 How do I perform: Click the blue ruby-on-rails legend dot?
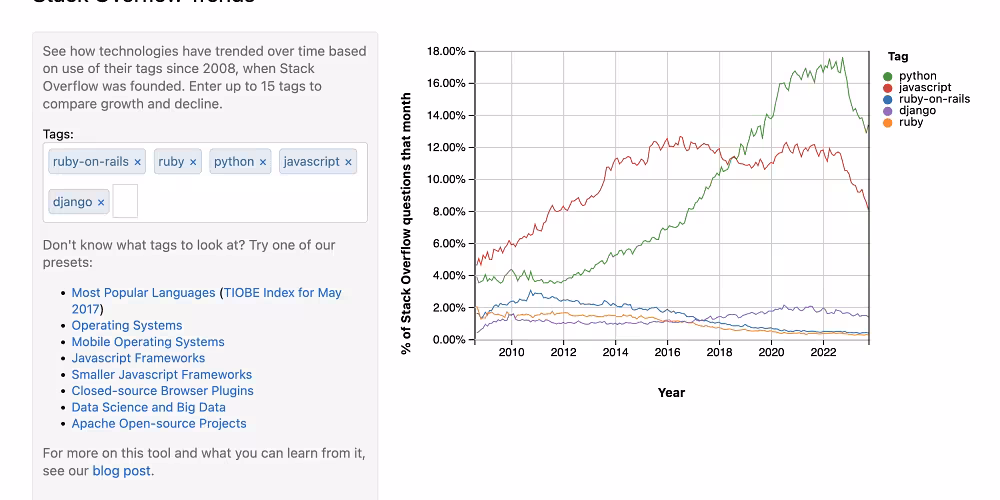[x=887, y=99]
